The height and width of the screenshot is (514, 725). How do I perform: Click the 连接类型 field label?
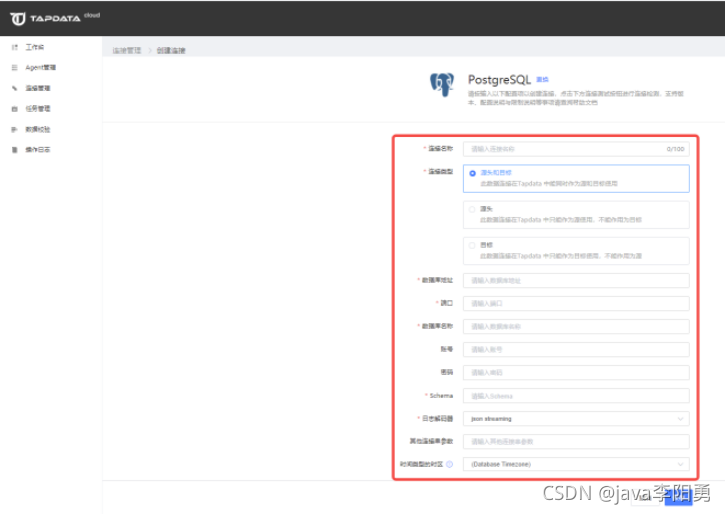pyautogui.click(x=440, y=171)
